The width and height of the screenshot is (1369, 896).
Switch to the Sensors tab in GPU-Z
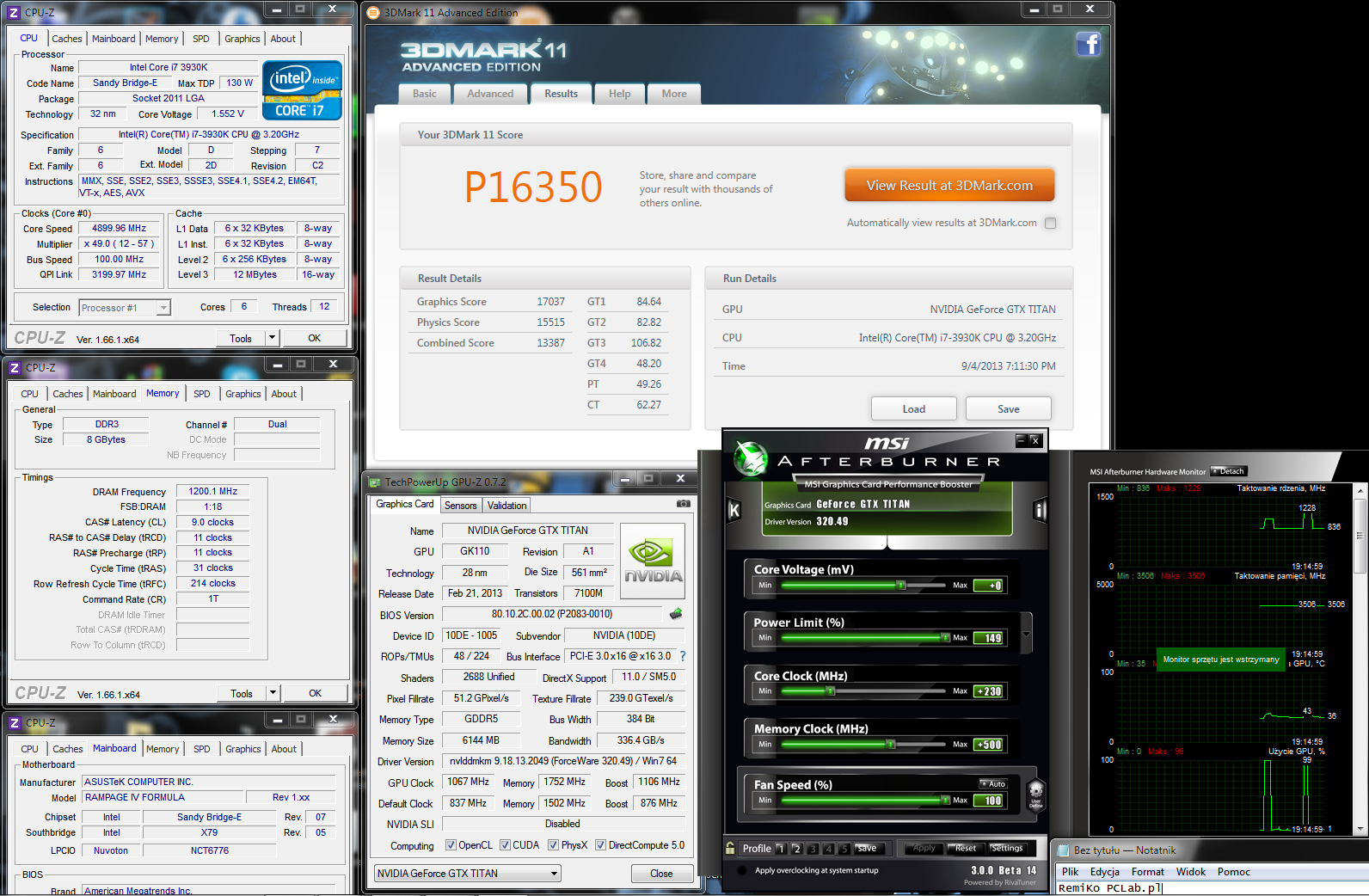coord(460,506)
